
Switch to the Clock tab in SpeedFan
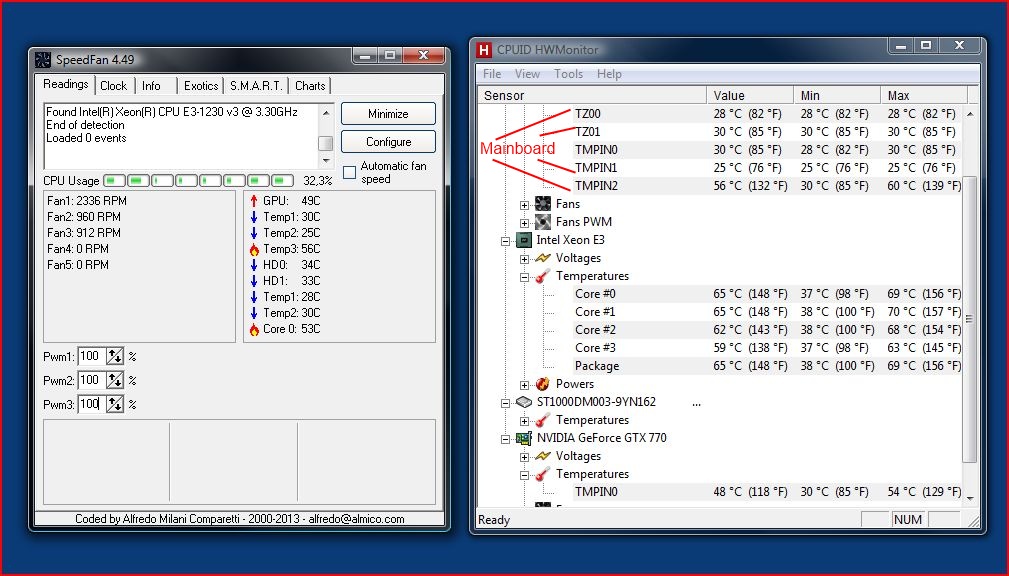114,86
